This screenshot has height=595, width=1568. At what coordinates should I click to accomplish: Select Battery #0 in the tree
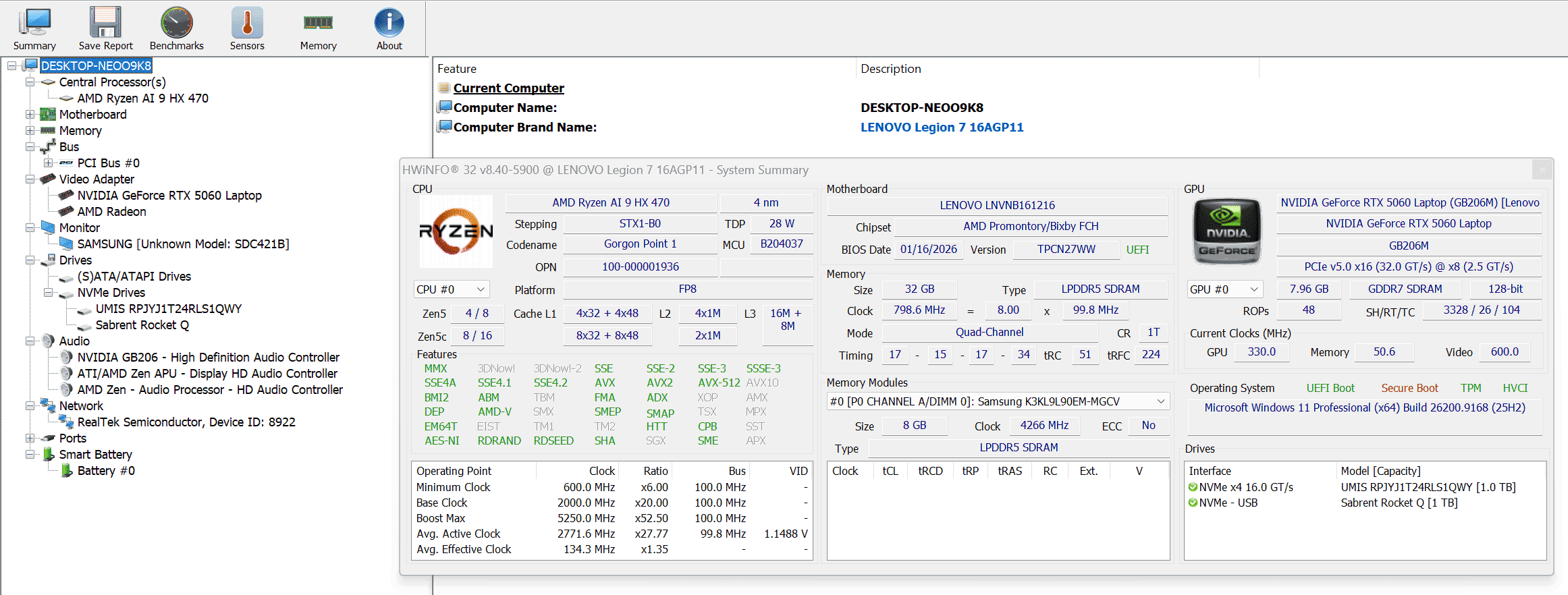click(x=106, y=471)
